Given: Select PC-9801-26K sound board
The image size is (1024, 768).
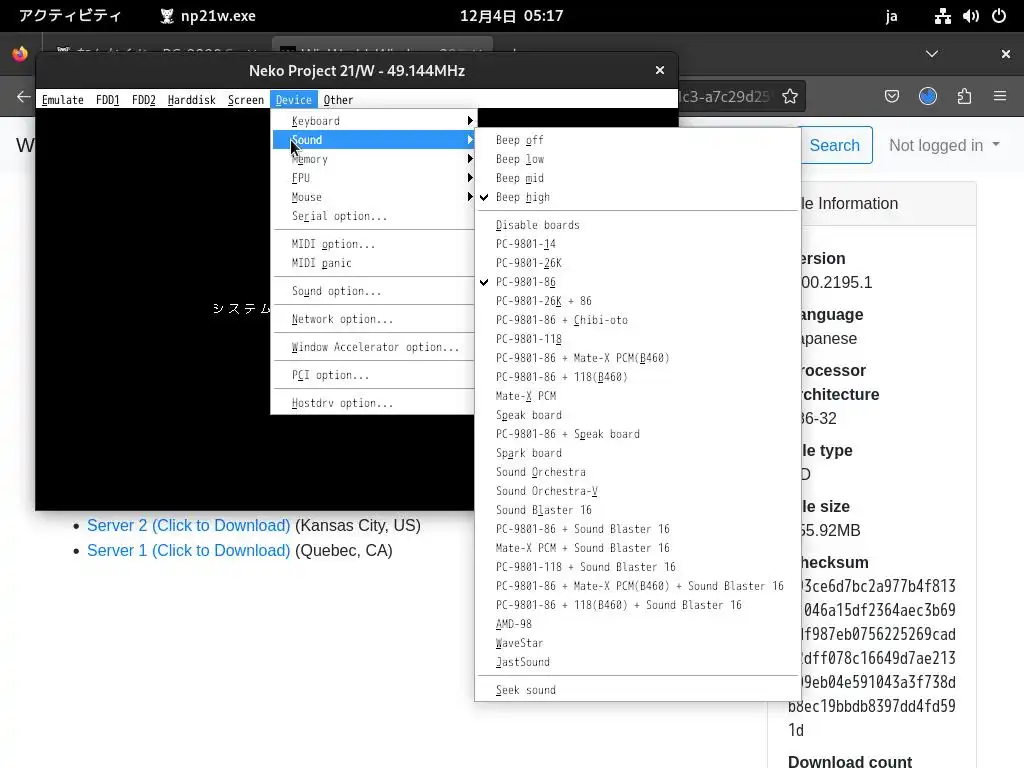Looking at the screenshot, I should (637, 263).
